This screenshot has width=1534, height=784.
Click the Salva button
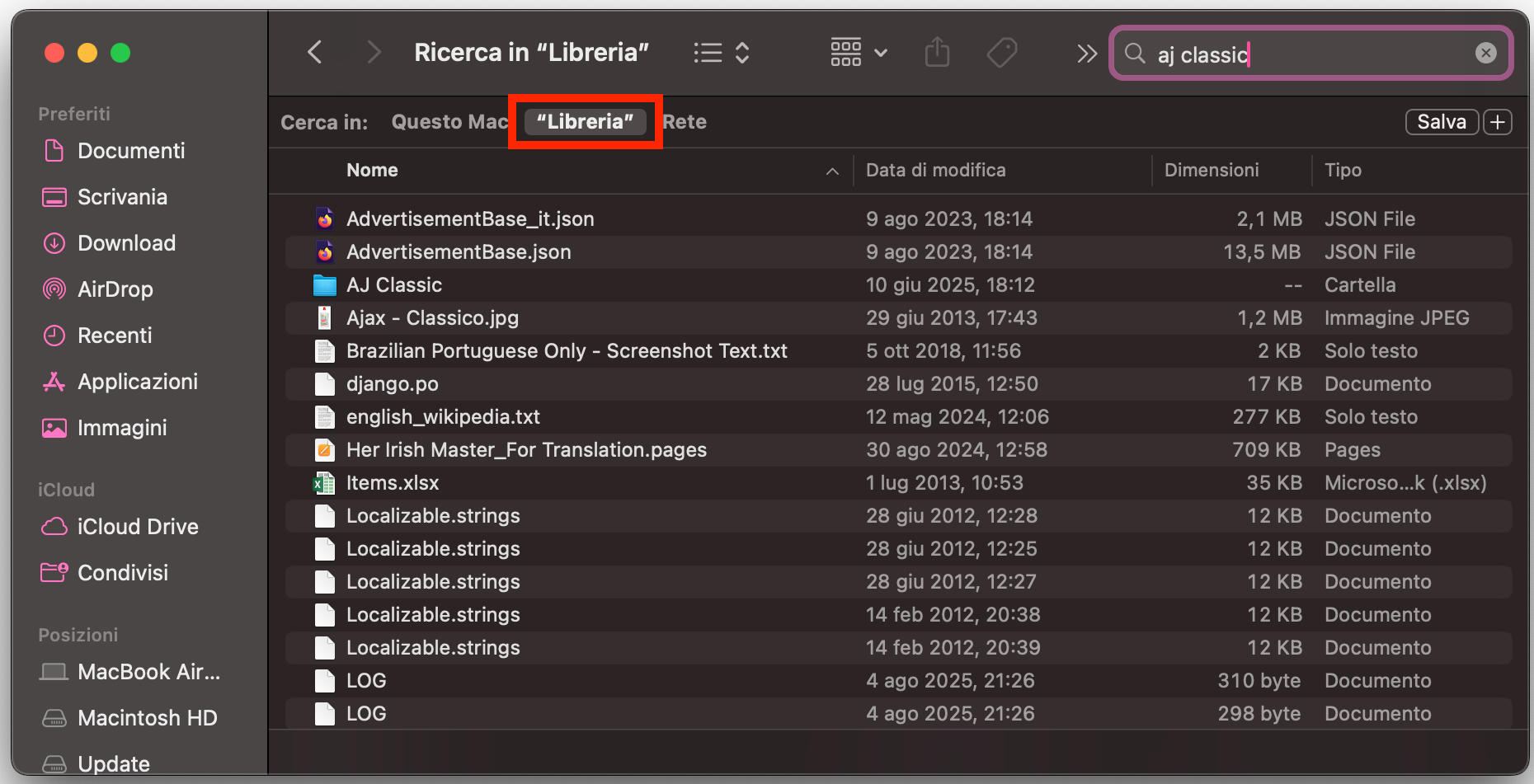point(1441,122)
